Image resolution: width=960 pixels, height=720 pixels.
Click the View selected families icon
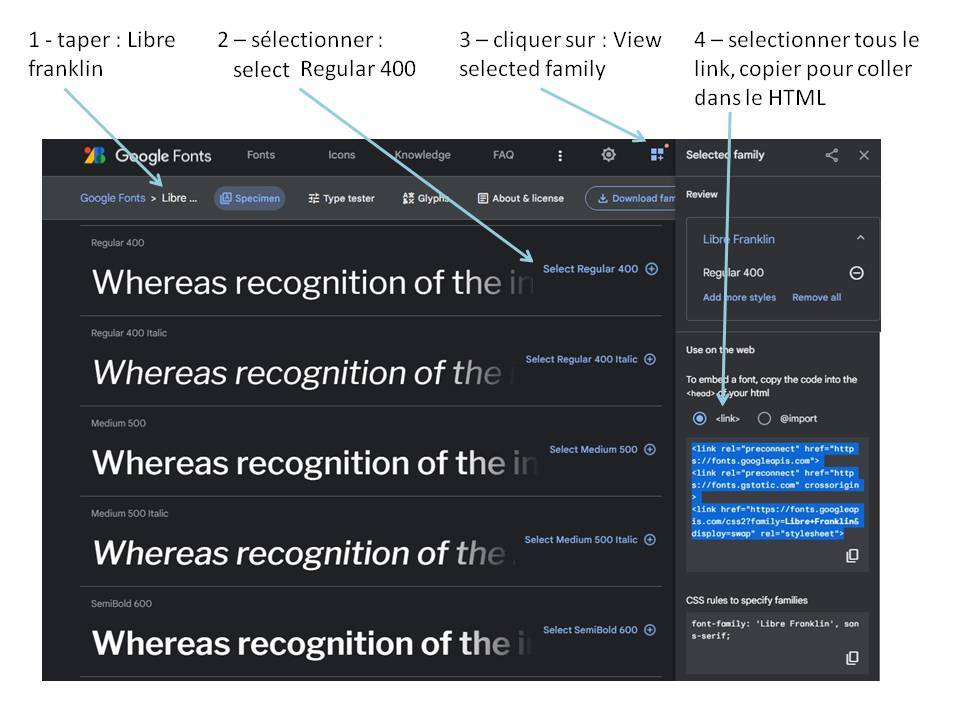point(657,154)
